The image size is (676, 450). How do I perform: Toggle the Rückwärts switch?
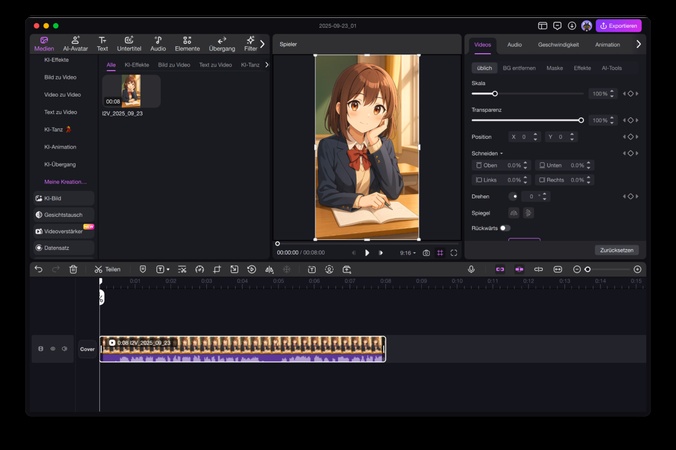pyautogui.click(x=505, y=228)
